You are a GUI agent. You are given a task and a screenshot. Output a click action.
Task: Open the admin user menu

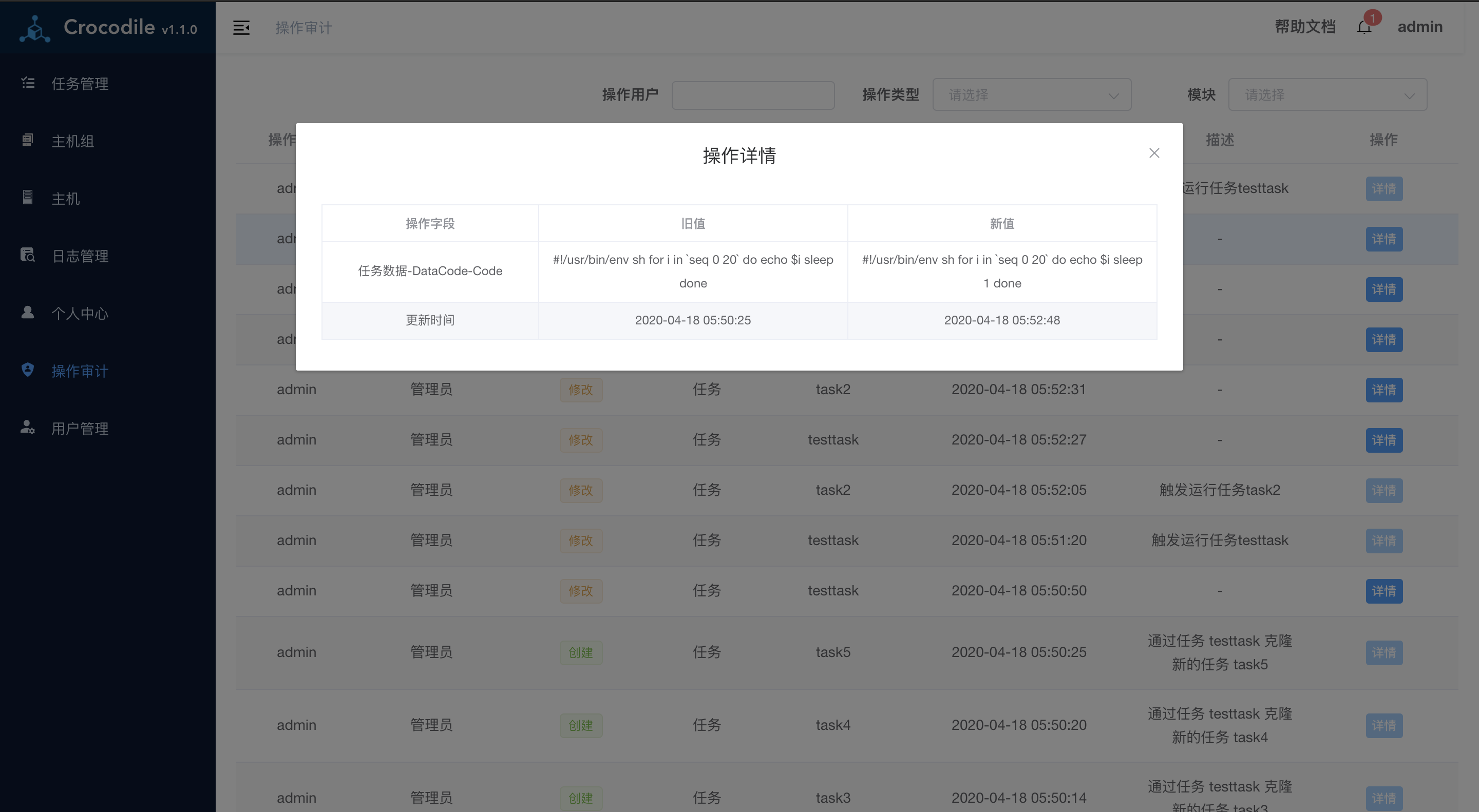(1419, 27)
